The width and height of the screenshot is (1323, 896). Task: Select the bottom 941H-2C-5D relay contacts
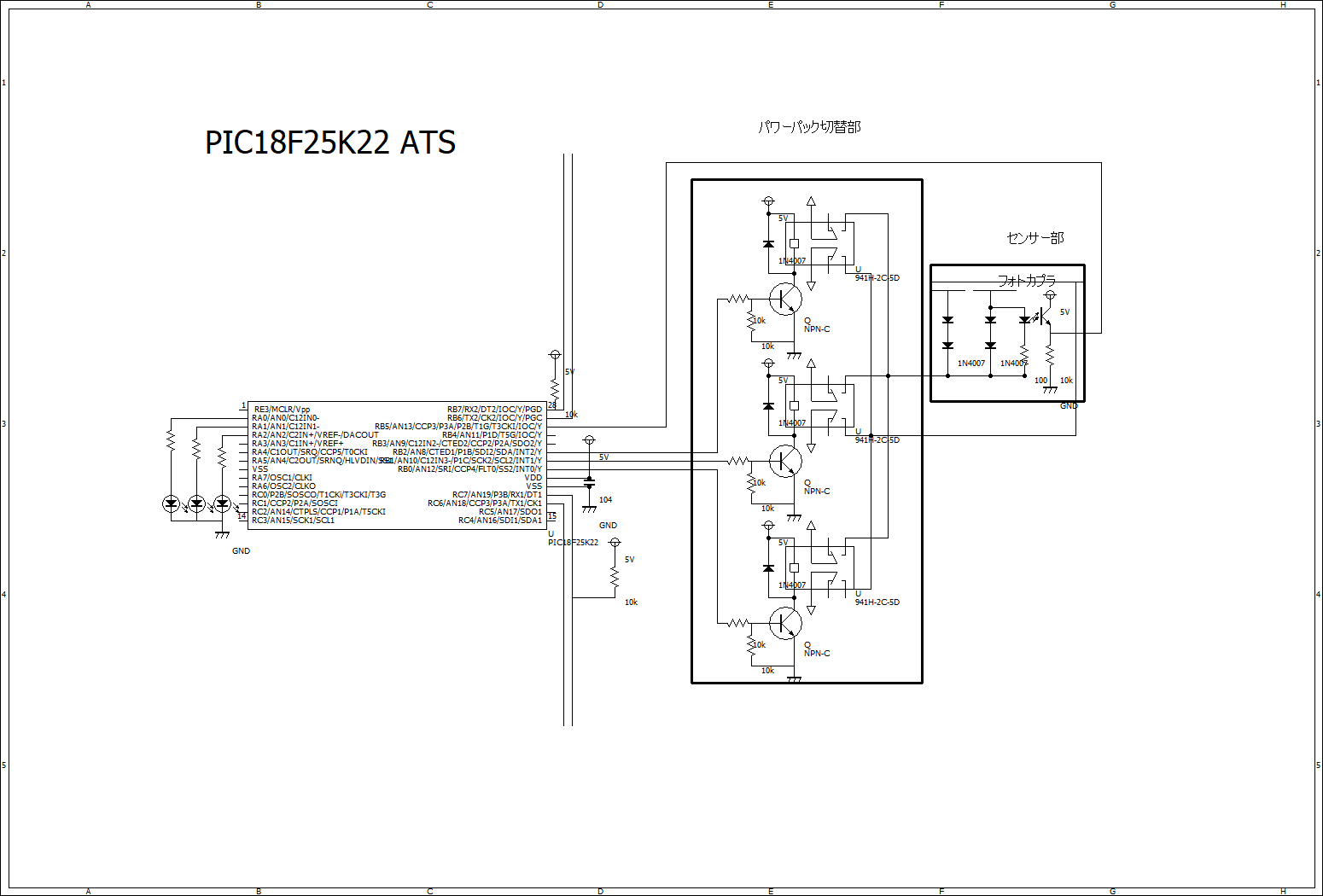[832, 567]
